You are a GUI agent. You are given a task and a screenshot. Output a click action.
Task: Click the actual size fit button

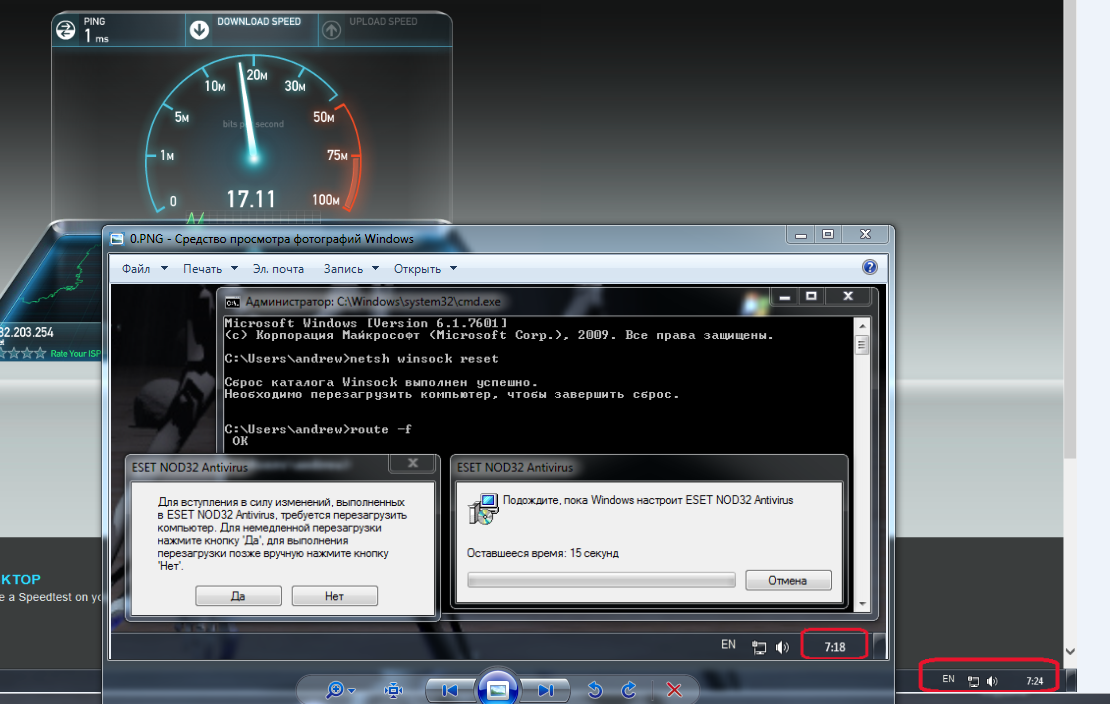point(394,690)
